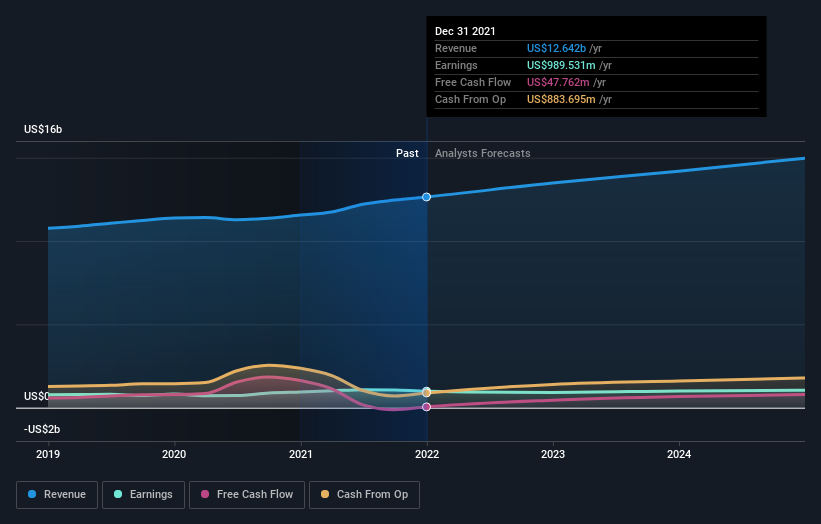This screenshot has height=524, width=821.
Task: Click the -US$2b y-axis label
Action: [42, 429]
